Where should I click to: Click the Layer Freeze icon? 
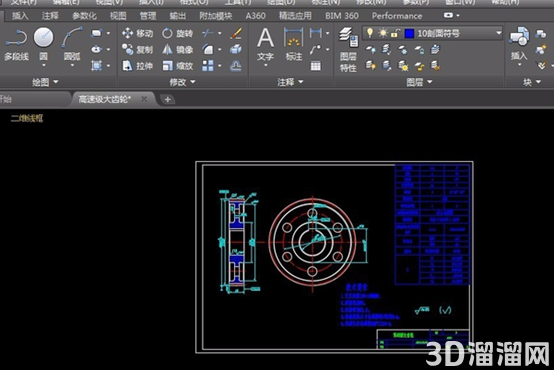pos(403,50)
